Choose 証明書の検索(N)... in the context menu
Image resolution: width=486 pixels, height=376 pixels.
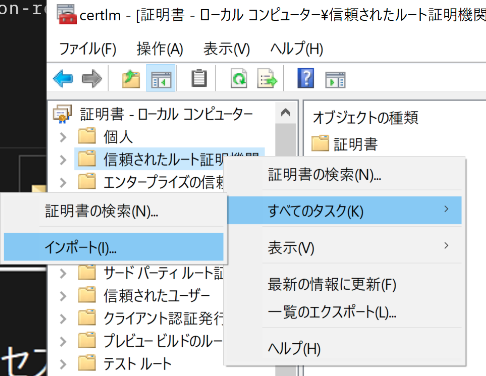pyautogui.click(x=345, y=174)
